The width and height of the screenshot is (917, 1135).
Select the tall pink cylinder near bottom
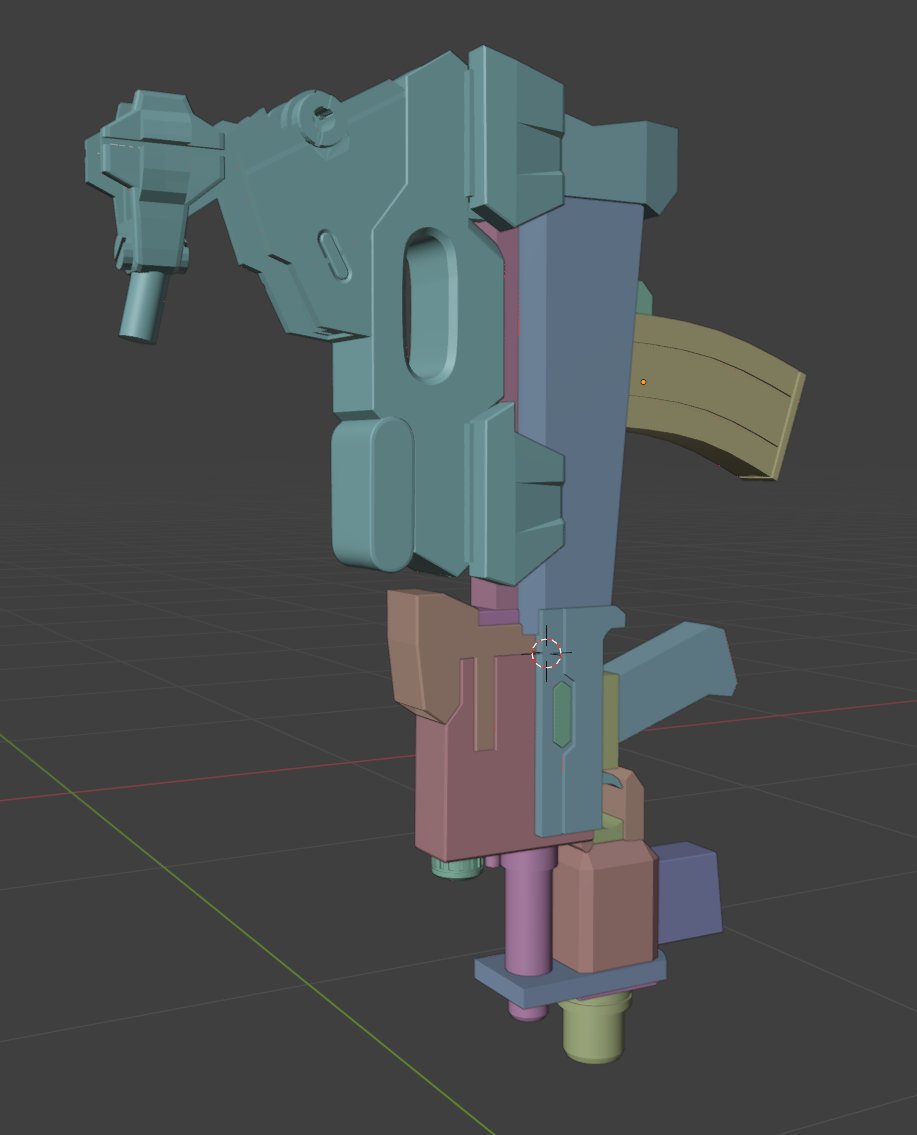[x=528, y=912]
